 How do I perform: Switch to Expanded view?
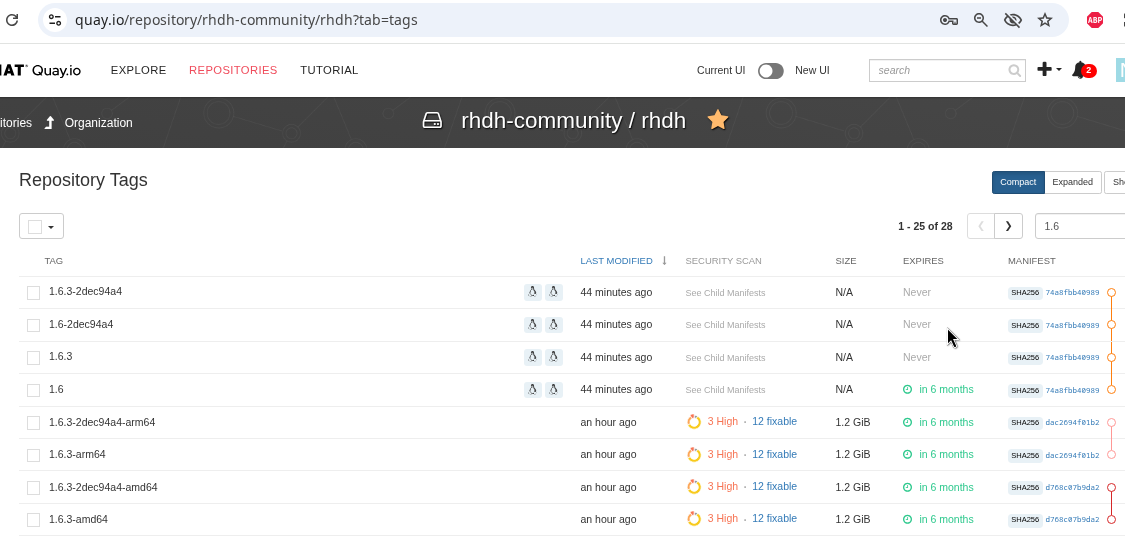point(1072,182)
